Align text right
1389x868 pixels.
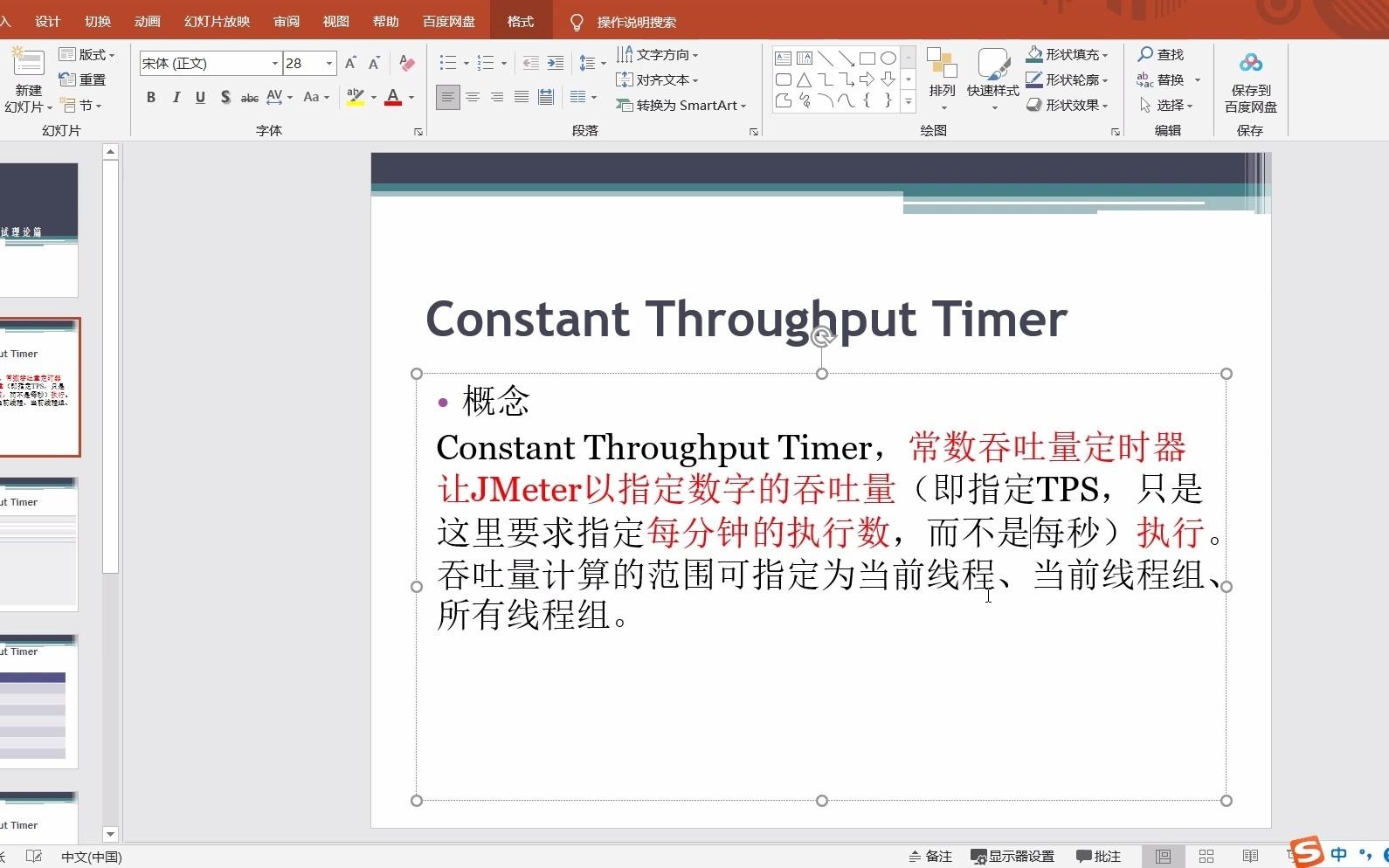pos(497,97)
